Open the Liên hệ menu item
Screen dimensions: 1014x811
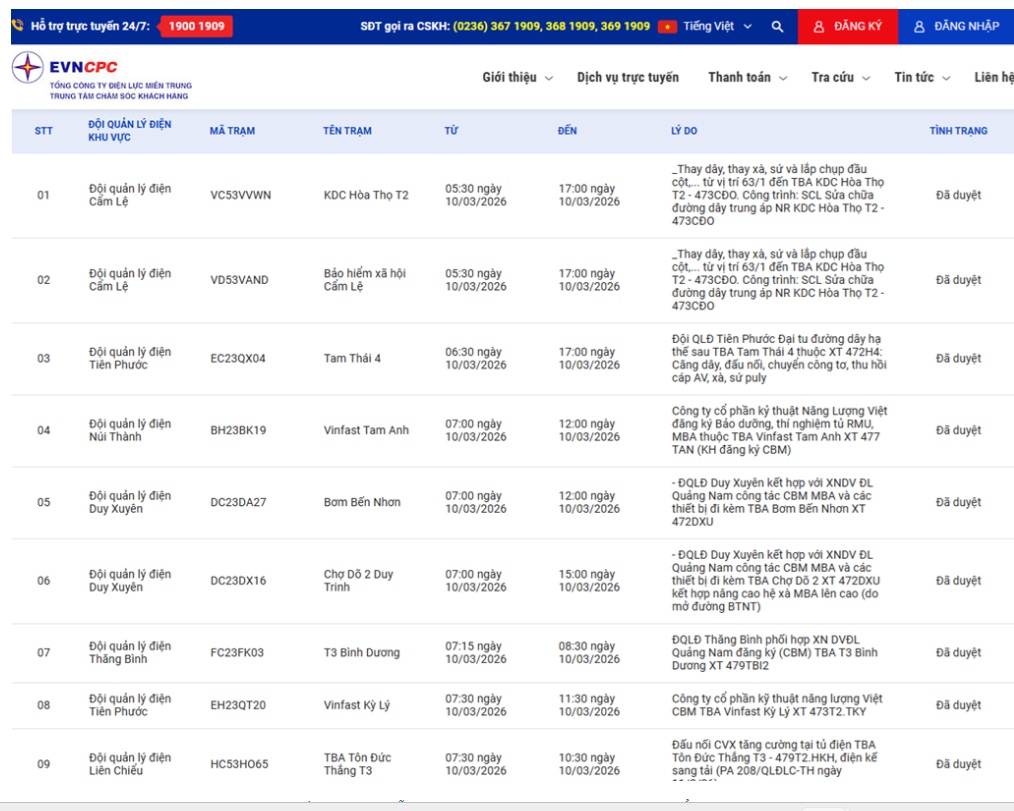pos(993,78)
